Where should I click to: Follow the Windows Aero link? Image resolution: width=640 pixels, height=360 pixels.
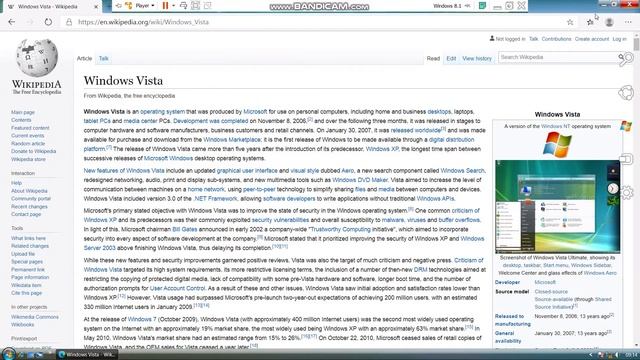tap(600, 273)
